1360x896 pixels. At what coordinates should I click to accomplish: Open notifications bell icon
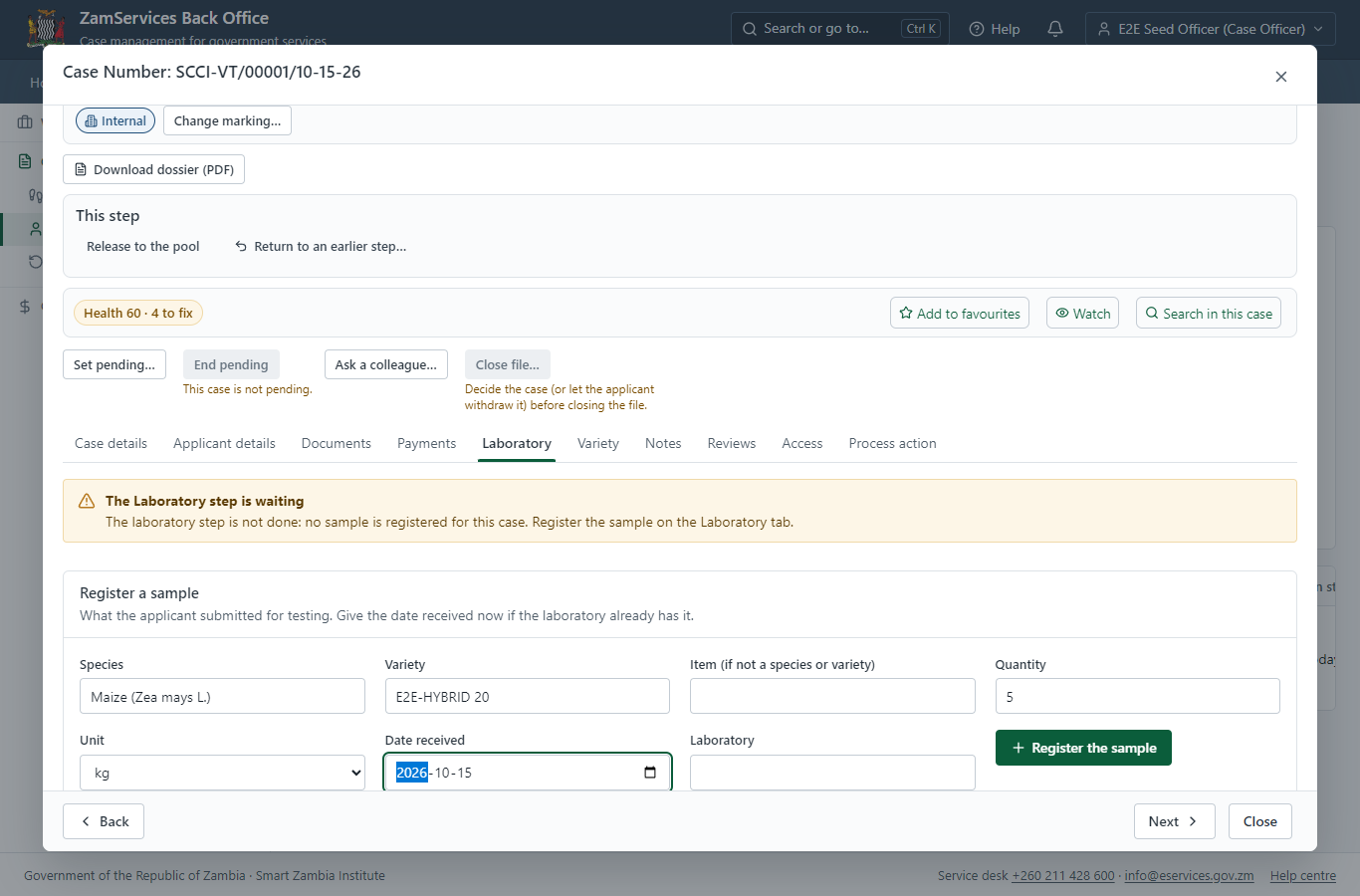point(1055,29)
